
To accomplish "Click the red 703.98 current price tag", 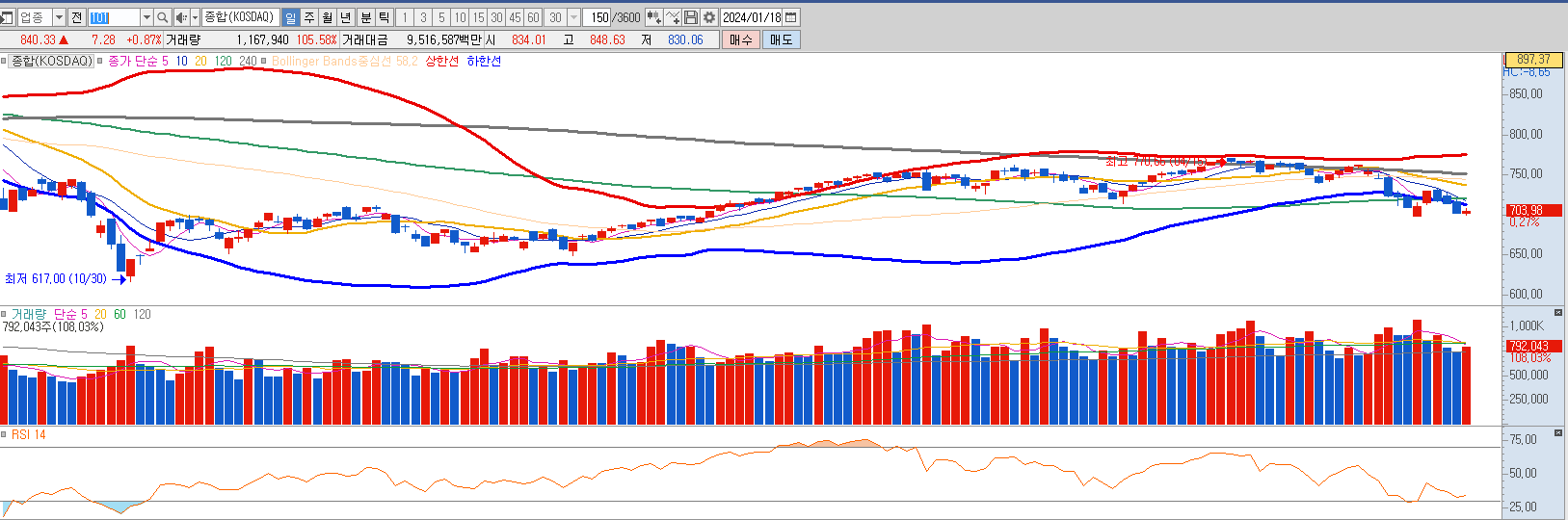I will (1533, 210).
